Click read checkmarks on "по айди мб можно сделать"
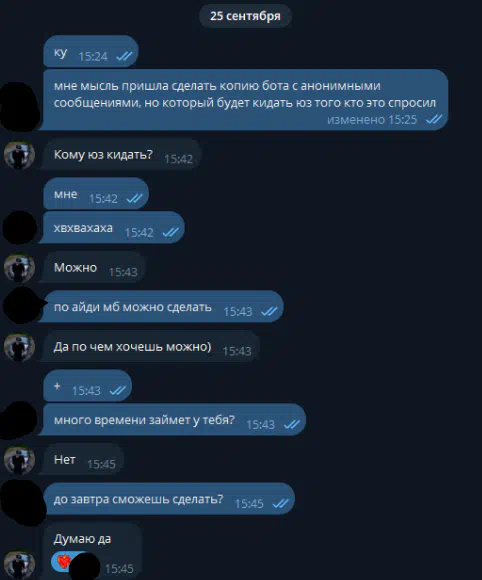482x580 pixels. coord(269,311)
